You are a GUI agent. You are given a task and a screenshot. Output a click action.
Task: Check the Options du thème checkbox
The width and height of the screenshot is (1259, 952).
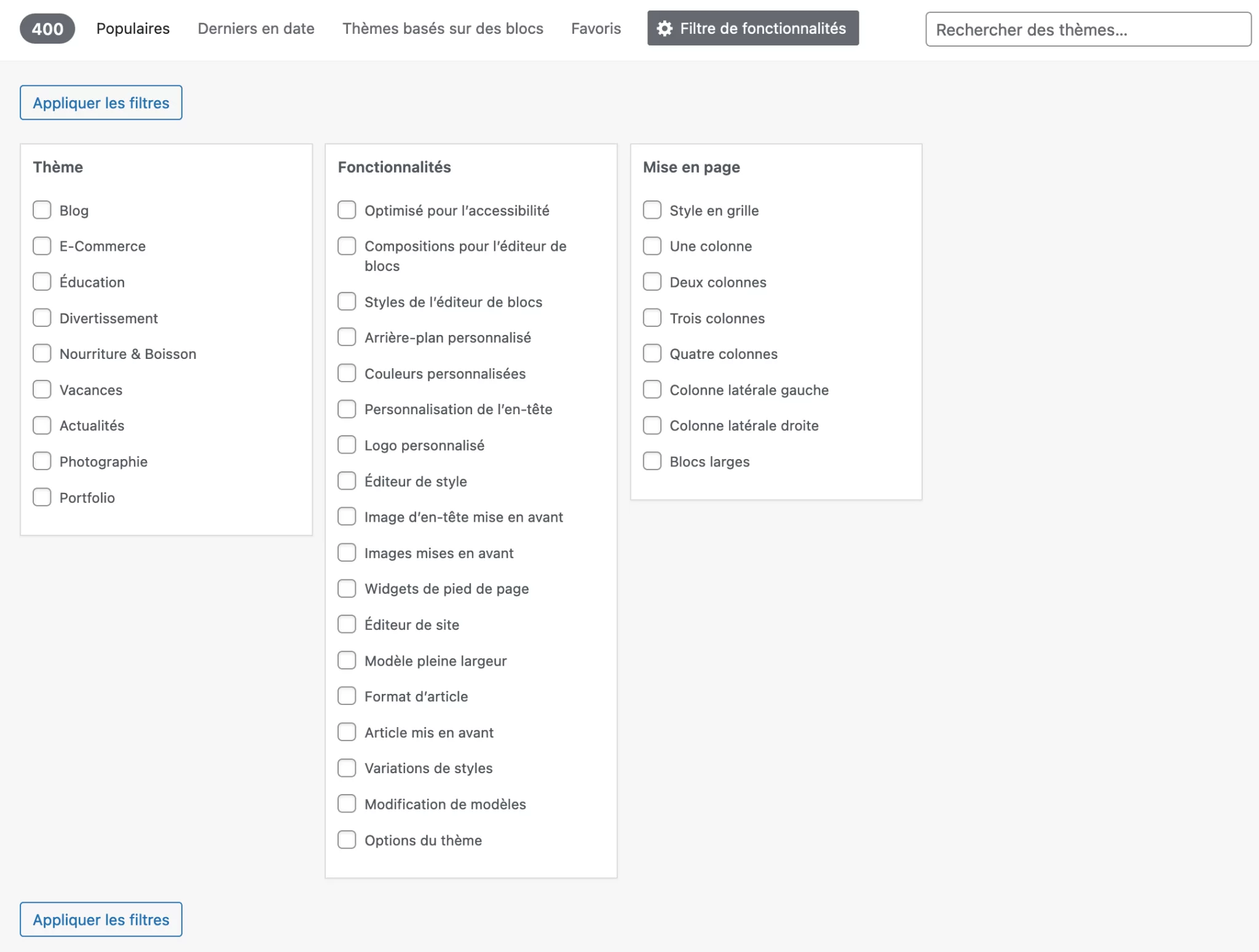coord(347,840)
